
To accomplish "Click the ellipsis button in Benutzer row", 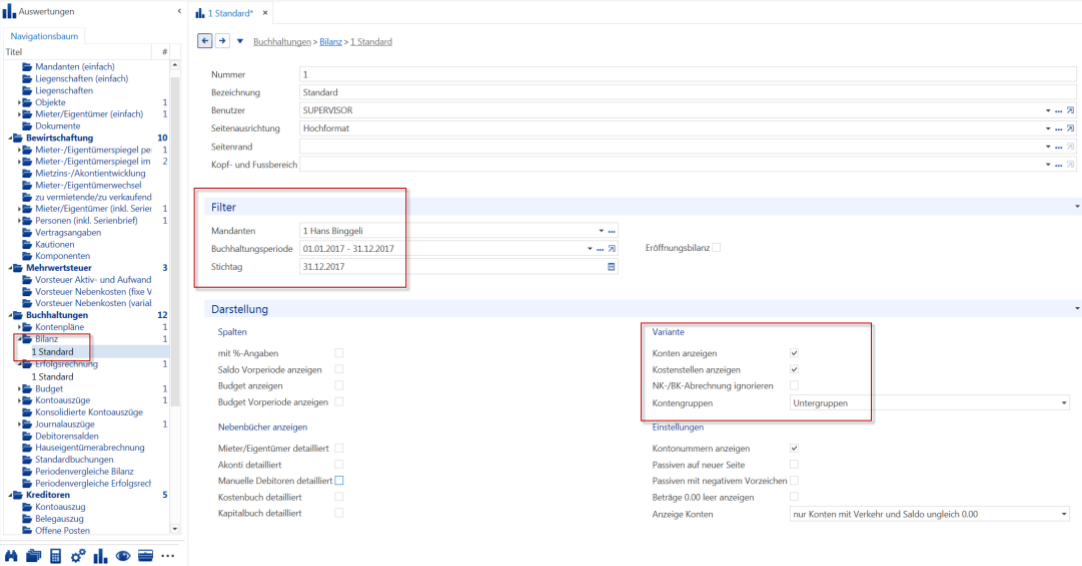I will (x=1059, y=110).
